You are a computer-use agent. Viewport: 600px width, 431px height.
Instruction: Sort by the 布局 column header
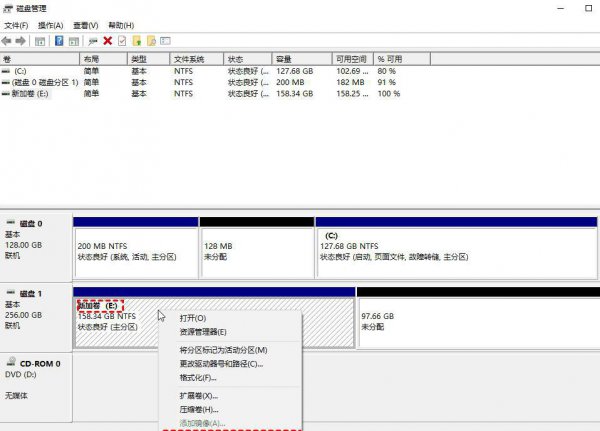pos(103,59)
